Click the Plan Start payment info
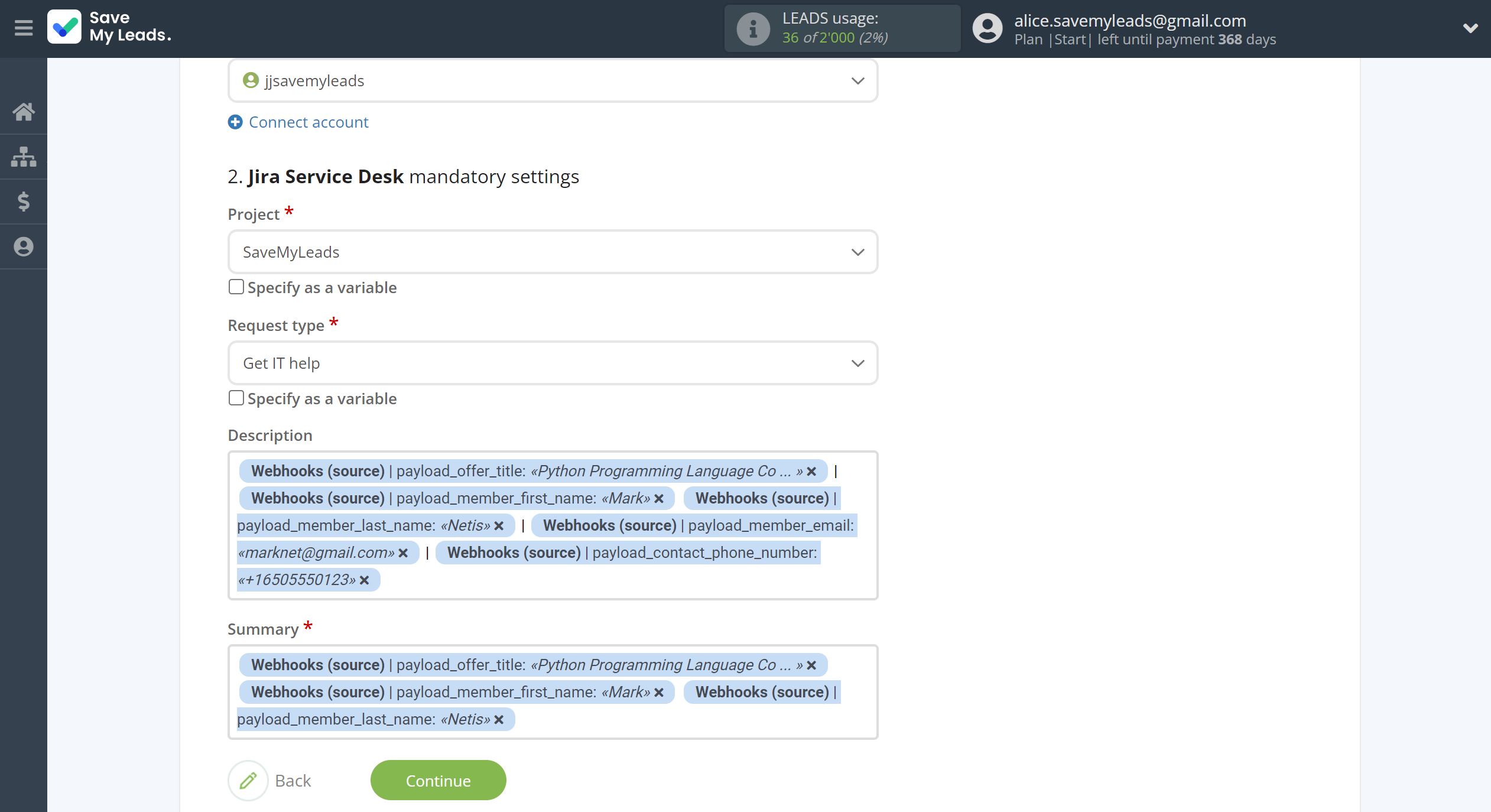Screen dimensions: 1491x812 click(1145, 40)
